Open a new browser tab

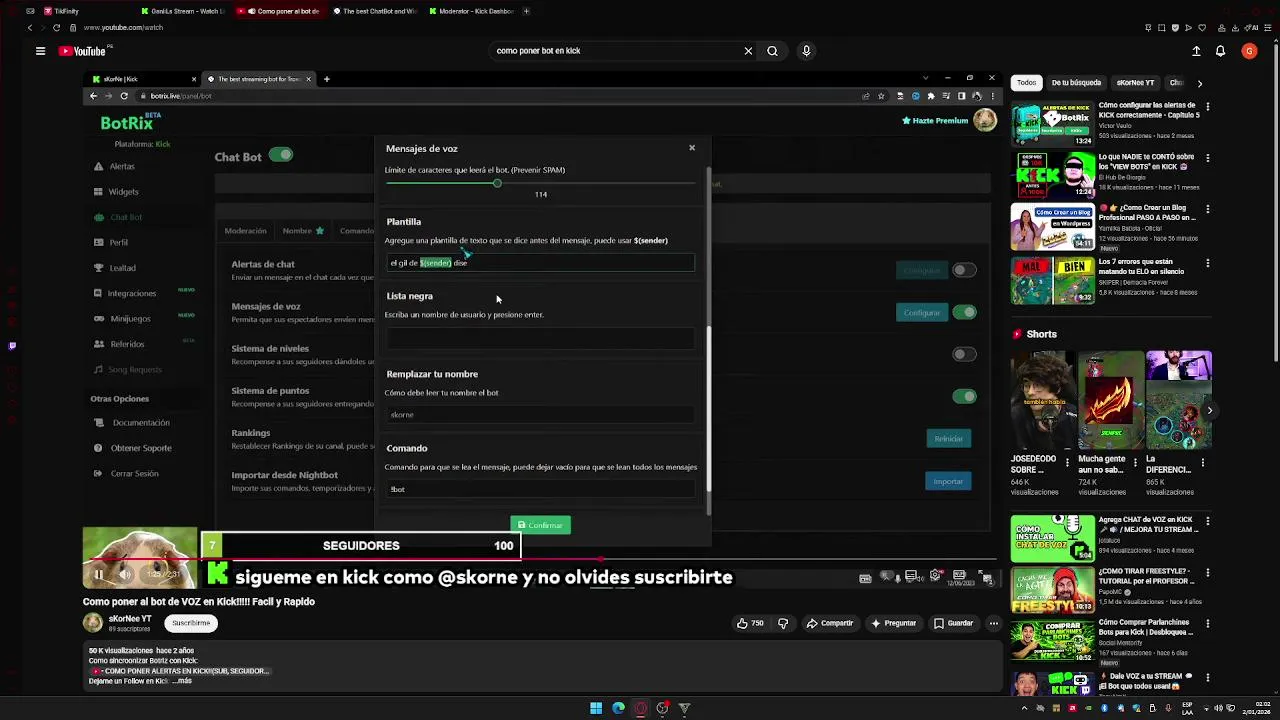[x=526, y=11]
